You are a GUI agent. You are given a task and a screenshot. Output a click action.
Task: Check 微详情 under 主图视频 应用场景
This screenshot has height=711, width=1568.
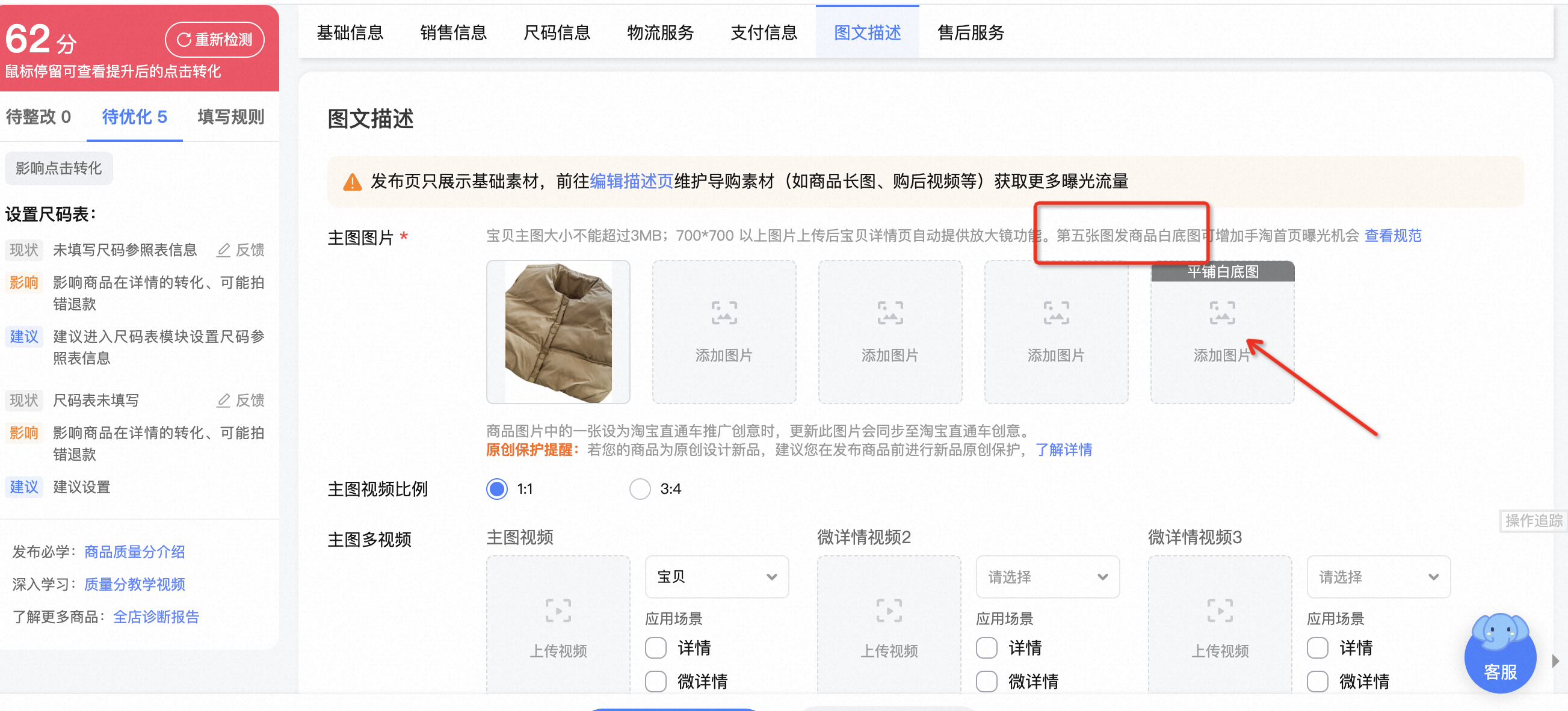point(656,681)
